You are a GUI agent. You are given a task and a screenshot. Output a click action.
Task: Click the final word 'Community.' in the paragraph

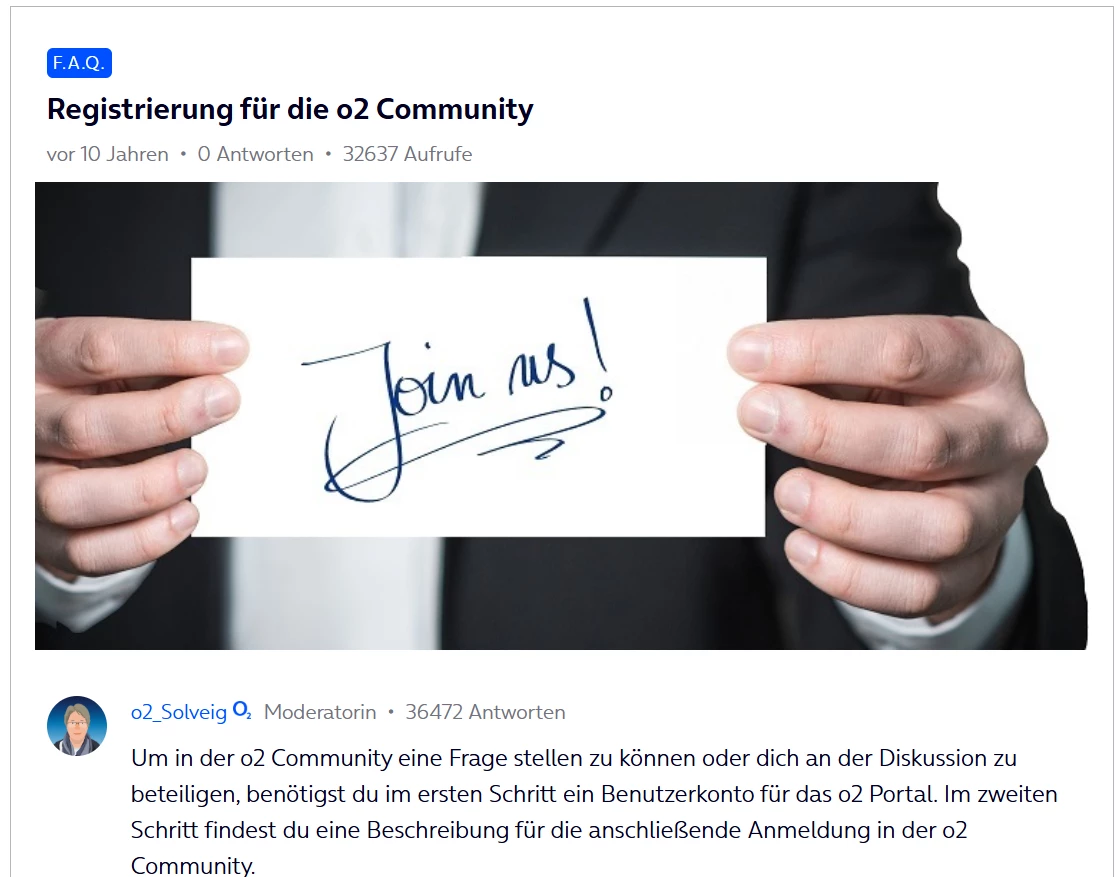tap(192, 865)
